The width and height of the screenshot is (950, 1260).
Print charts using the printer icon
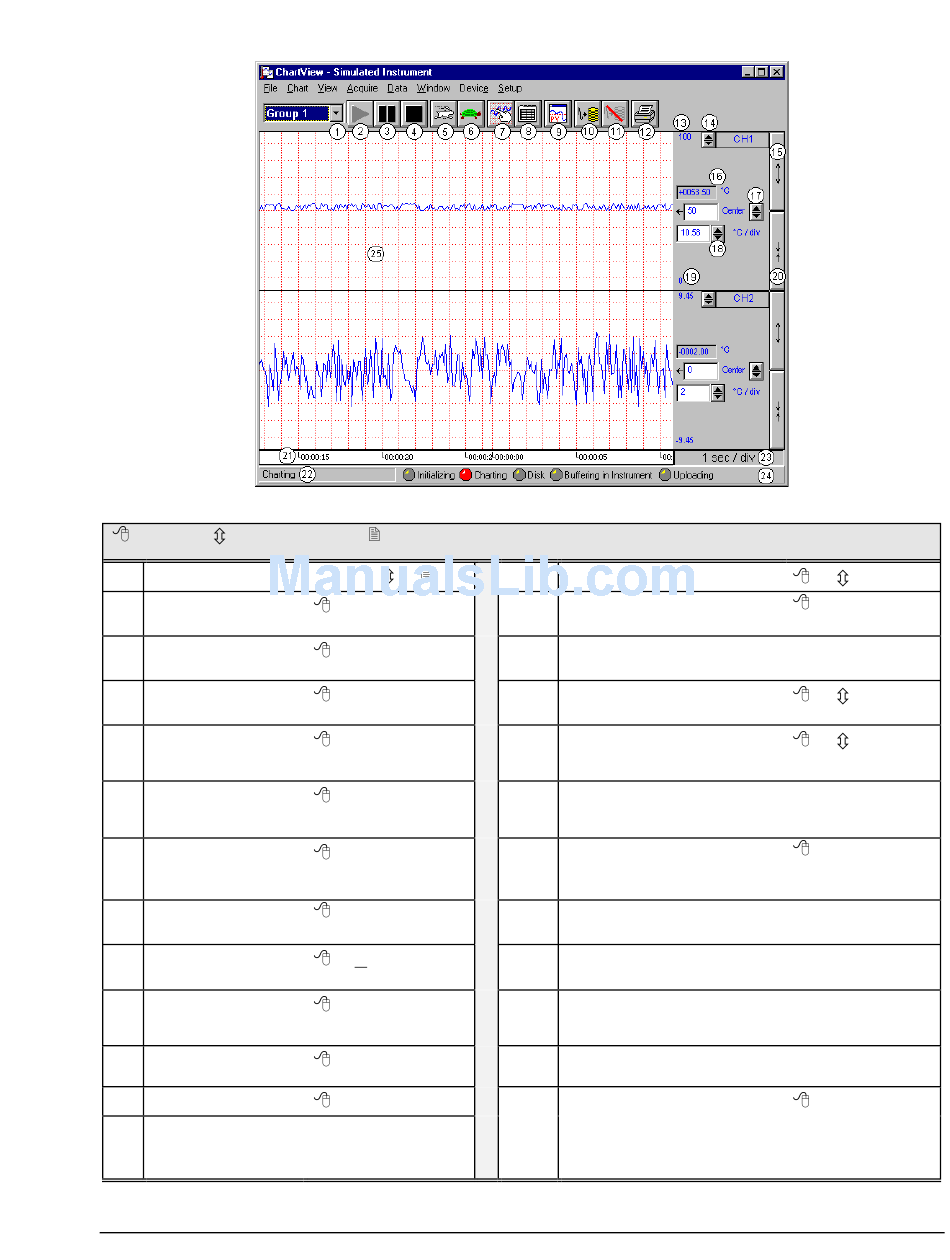[645, 113]
